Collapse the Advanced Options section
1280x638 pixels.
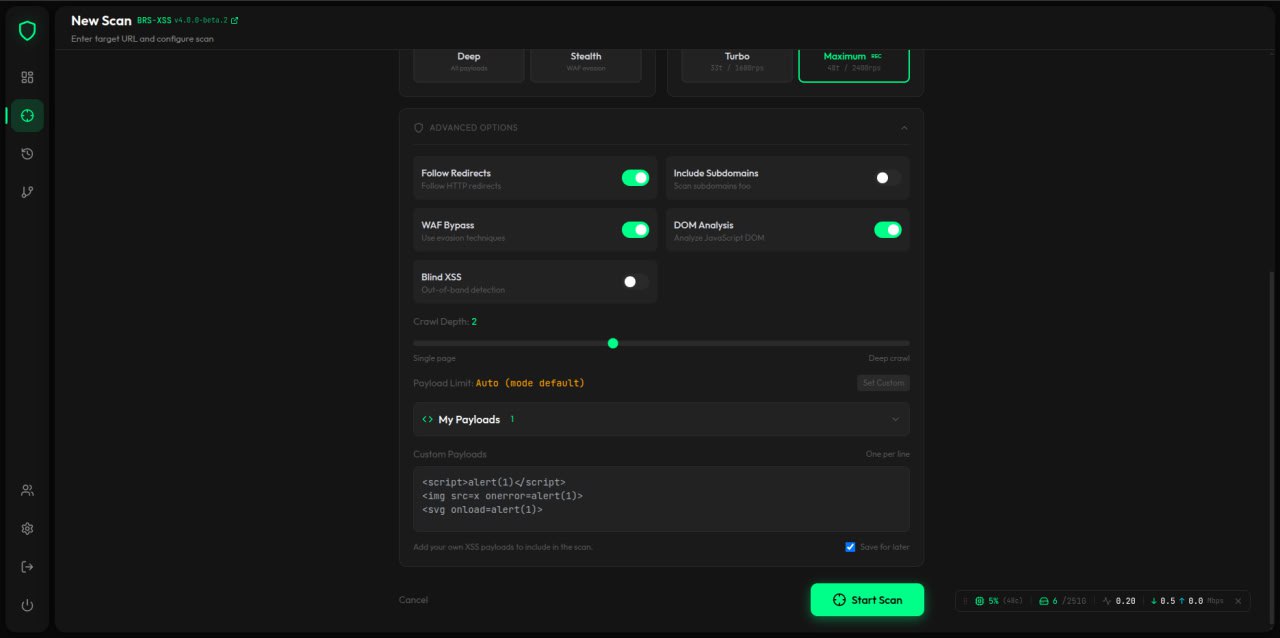[904, 128]
